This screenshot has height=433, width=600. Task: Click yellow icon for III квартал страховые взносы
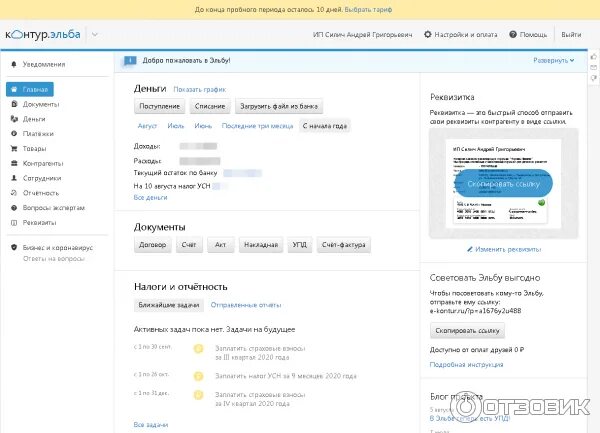pyautogui.click(x=199, y=349)
